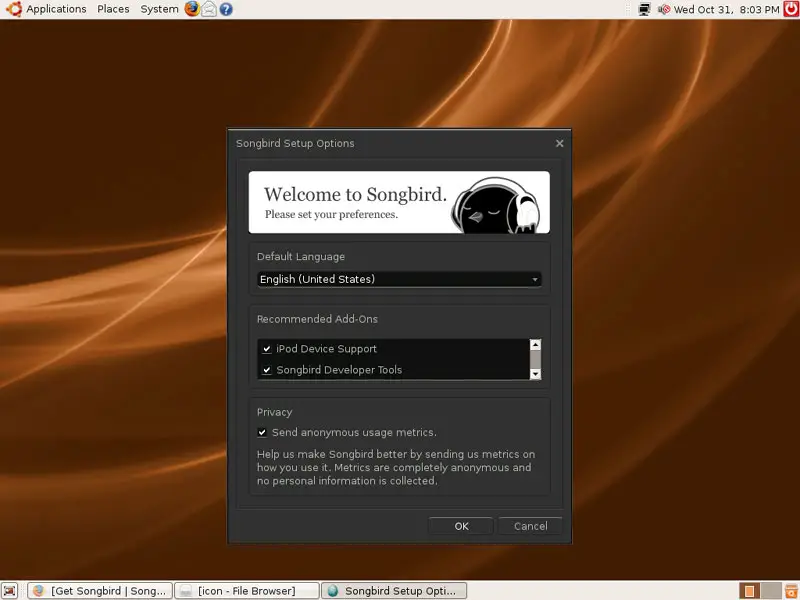The image size is (800, 600).
Task: Open the network monitor tray icon
Action: (x=644, y=9)
